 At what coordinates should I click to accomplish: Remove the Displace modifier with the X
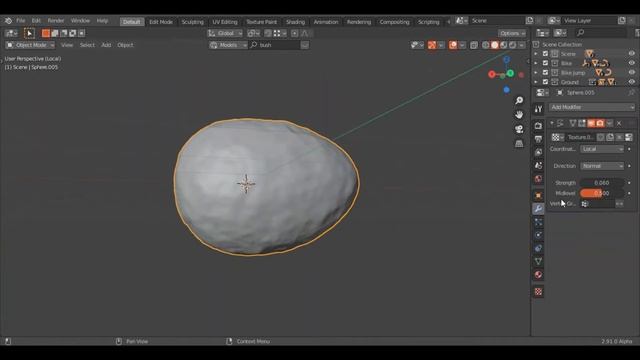(619, 123)
